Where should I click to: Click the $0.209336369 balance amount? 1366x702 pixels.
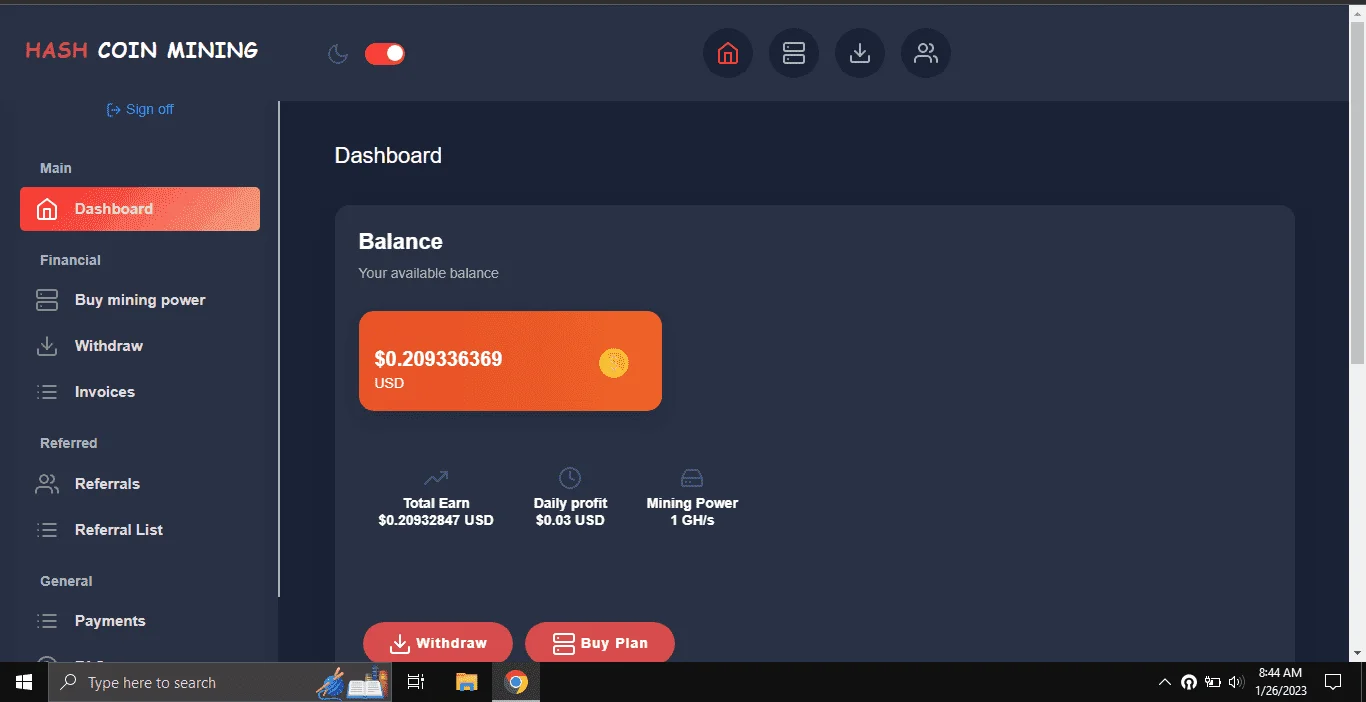point(438,359)
